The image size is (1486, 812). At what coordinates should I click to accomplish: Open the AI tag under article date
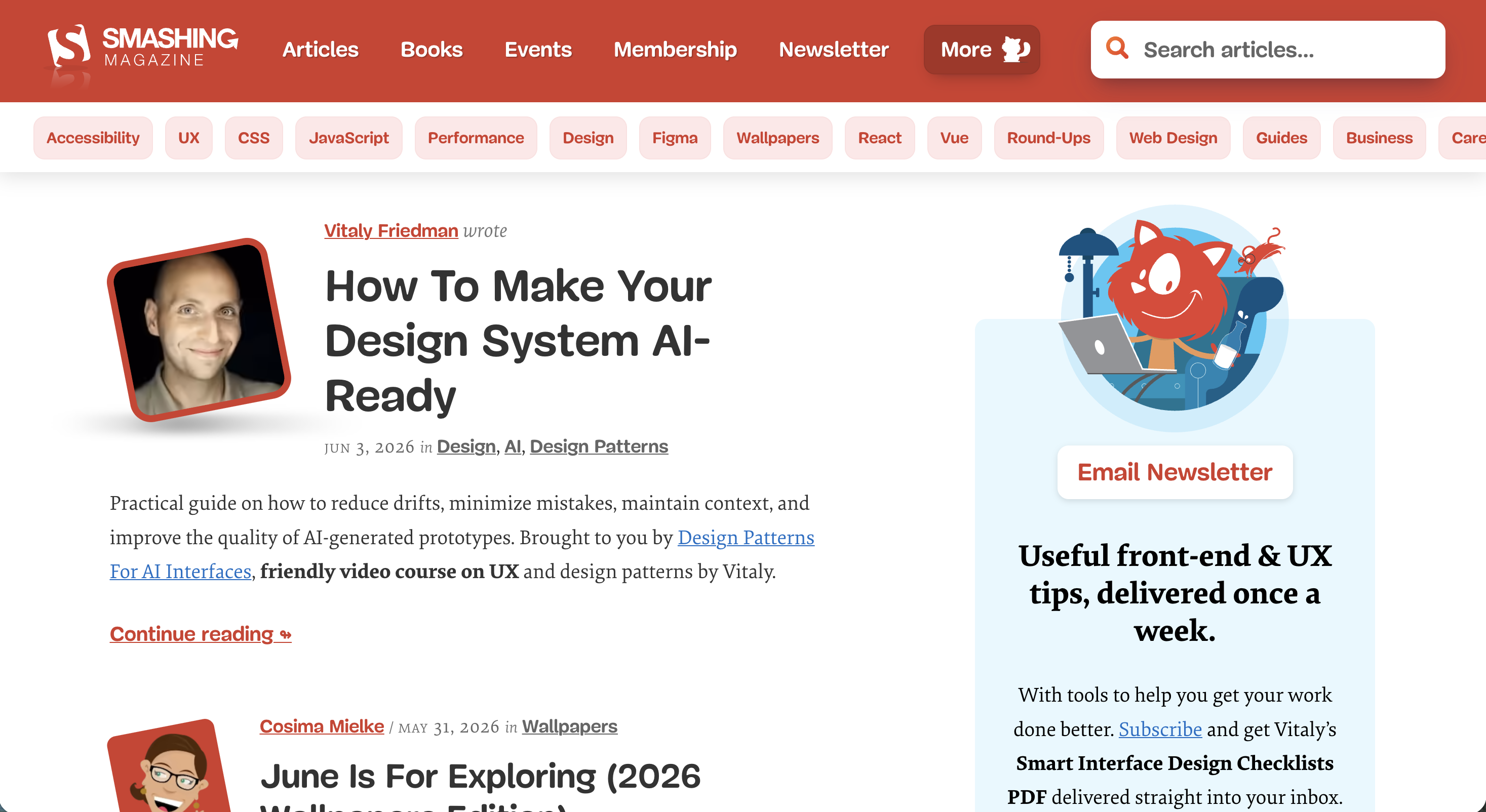[512, 446]
